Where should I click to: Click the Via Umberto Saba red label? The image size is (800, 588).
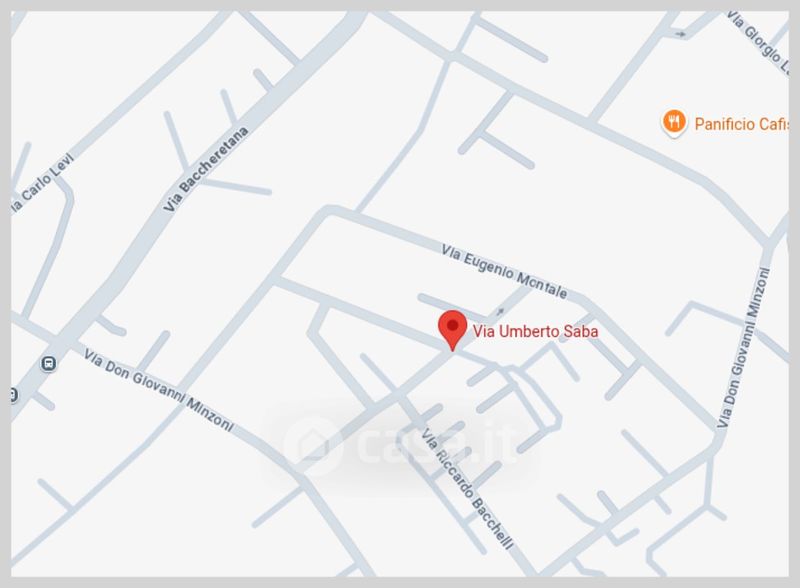(x=535, y=331)
